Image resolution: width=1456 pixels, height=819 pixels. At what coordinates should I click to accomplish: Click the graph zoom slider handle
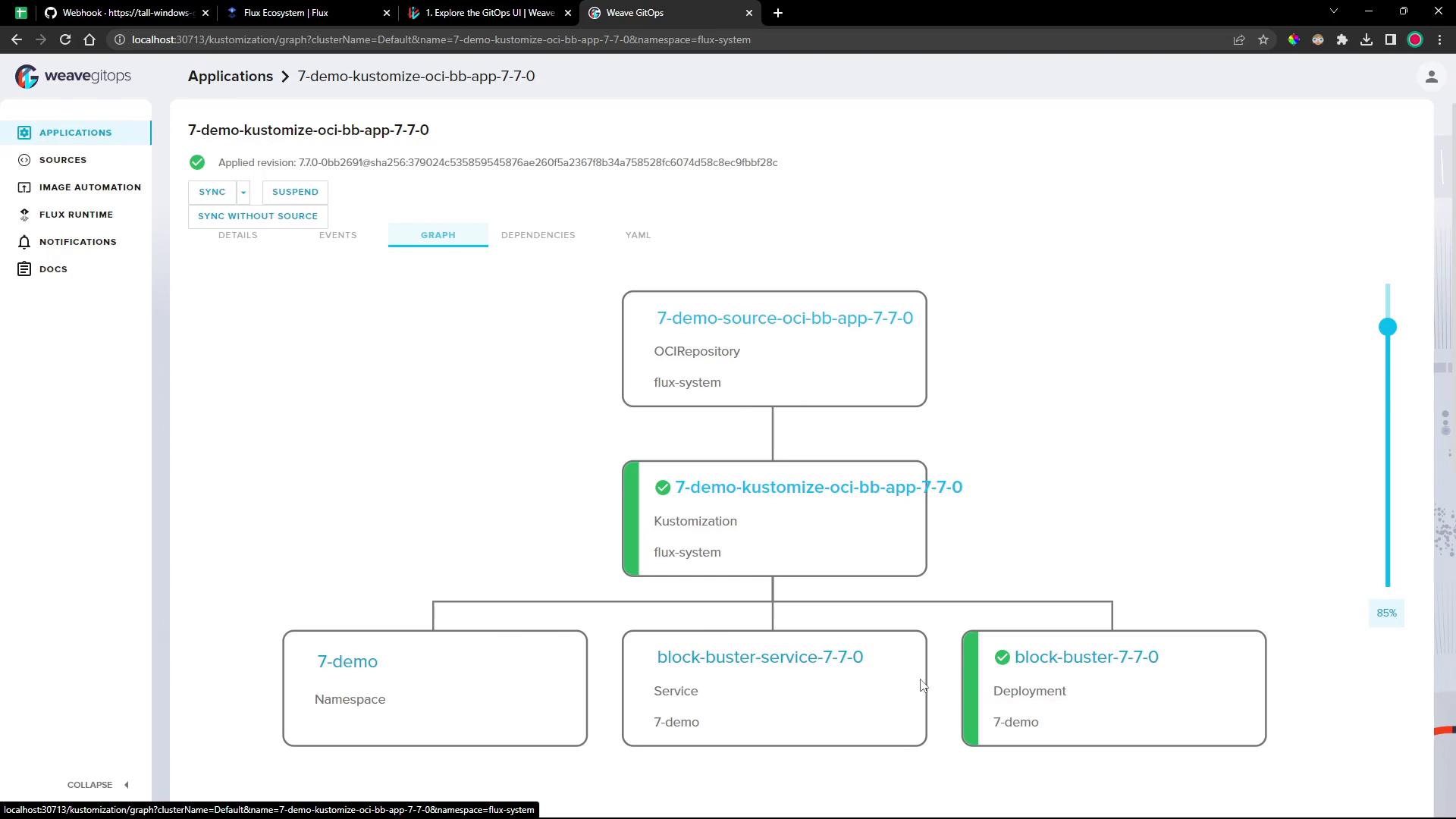(x=1388, y=328)
